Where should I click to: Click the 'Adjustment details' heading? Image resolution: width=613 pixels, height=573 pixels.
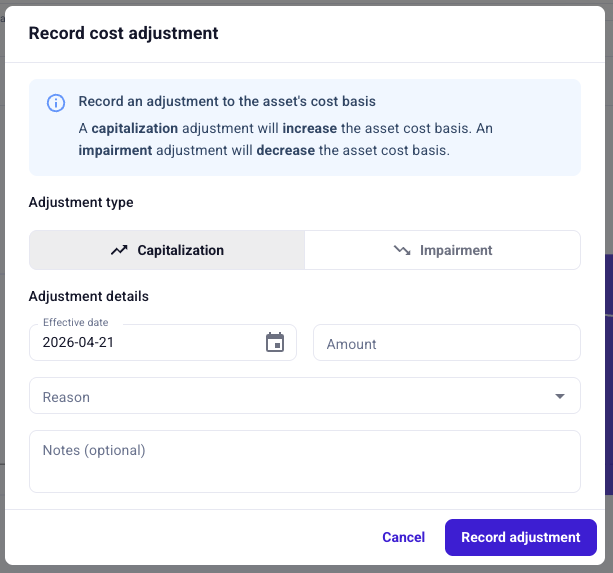(x=89, y=296)
